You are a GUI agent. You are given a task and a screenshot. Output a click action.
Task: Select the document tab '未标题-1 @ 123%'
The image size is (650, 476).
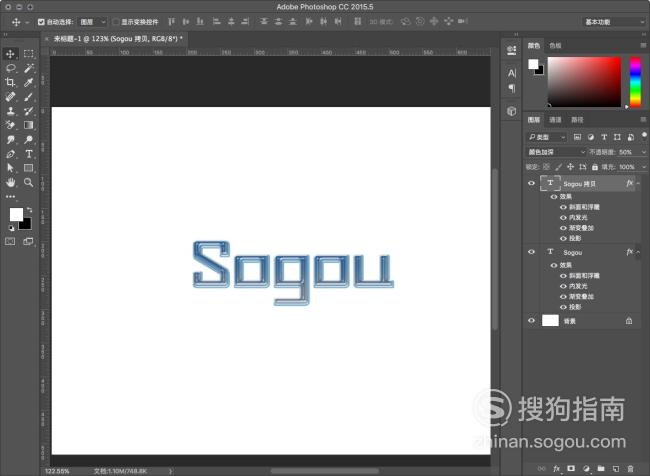pos(118,39)
